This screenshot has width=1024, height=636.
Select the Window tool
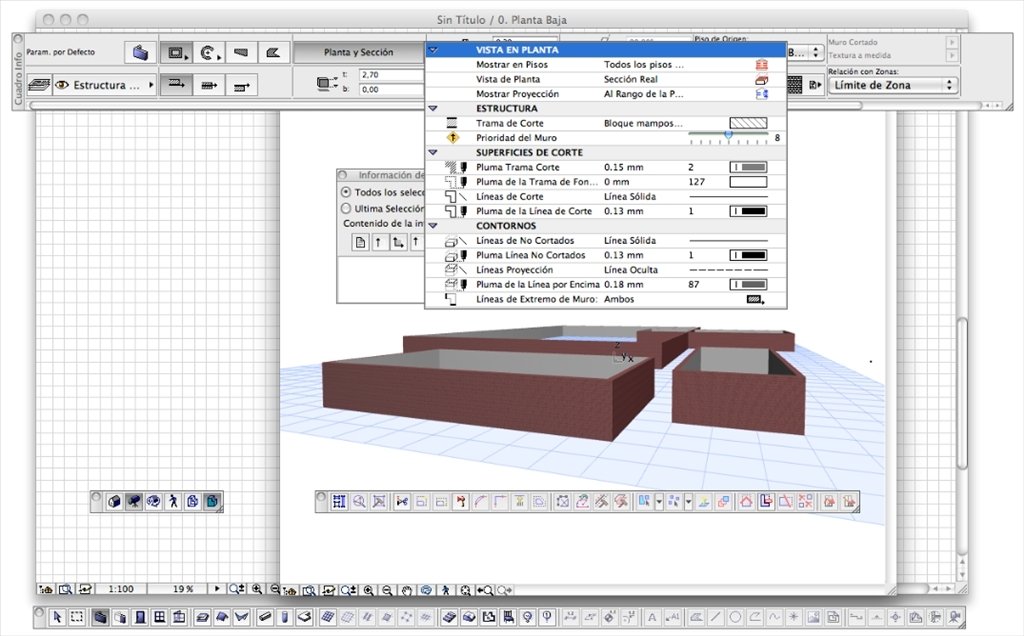click(160, 617)
